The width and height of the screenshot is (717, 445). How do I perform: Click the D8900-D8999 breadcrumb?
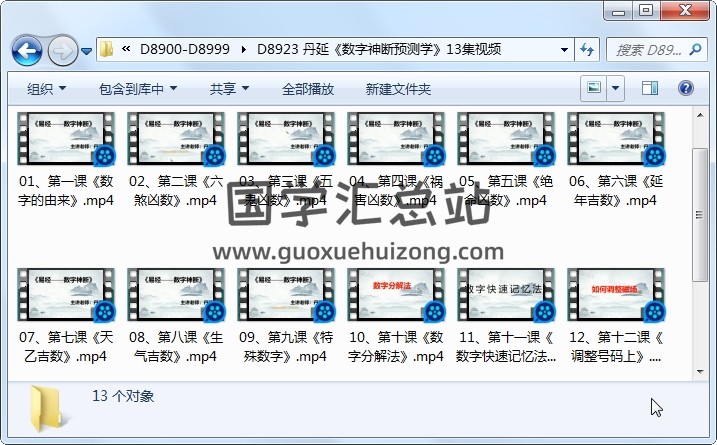pyautogui.click(x=184, y=49)
